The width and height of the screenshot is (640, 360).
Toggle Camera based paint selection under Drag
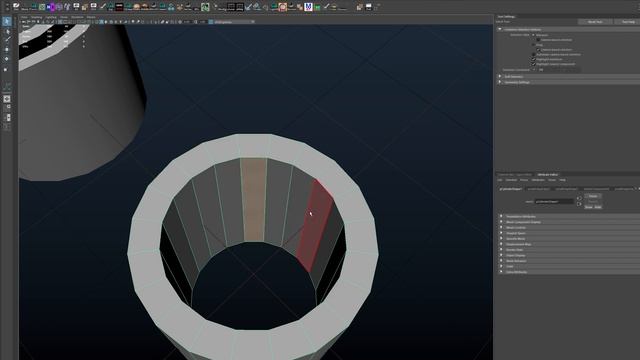coord(538,50)
